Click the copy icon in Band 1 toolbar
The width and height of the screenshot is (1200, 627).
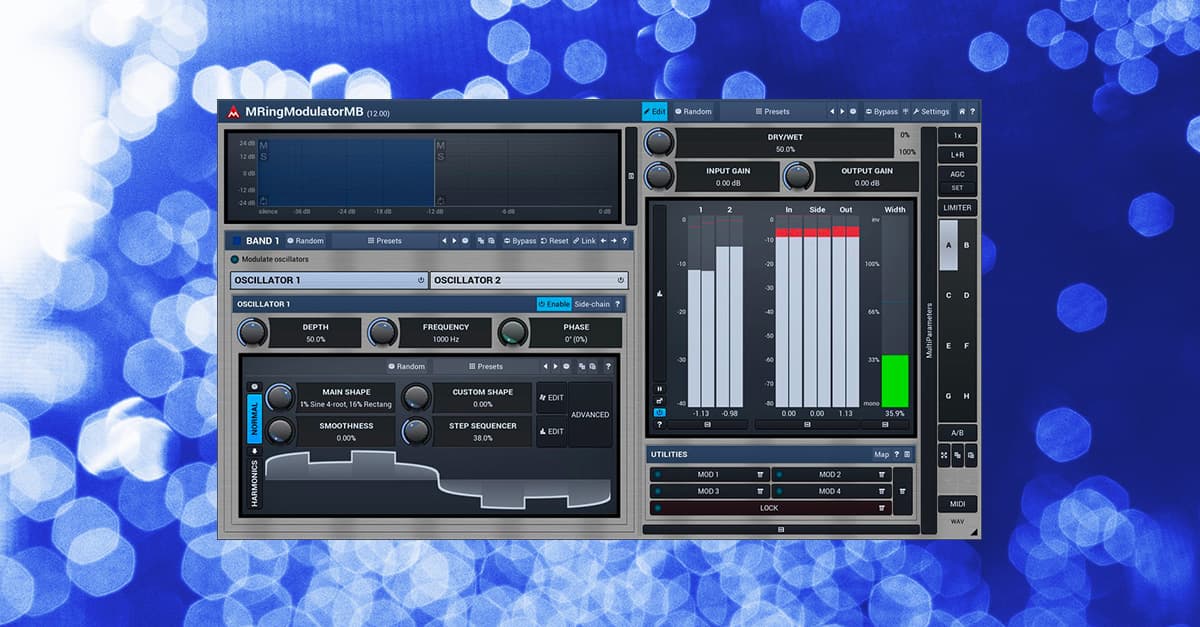click(x=481, y=240)
